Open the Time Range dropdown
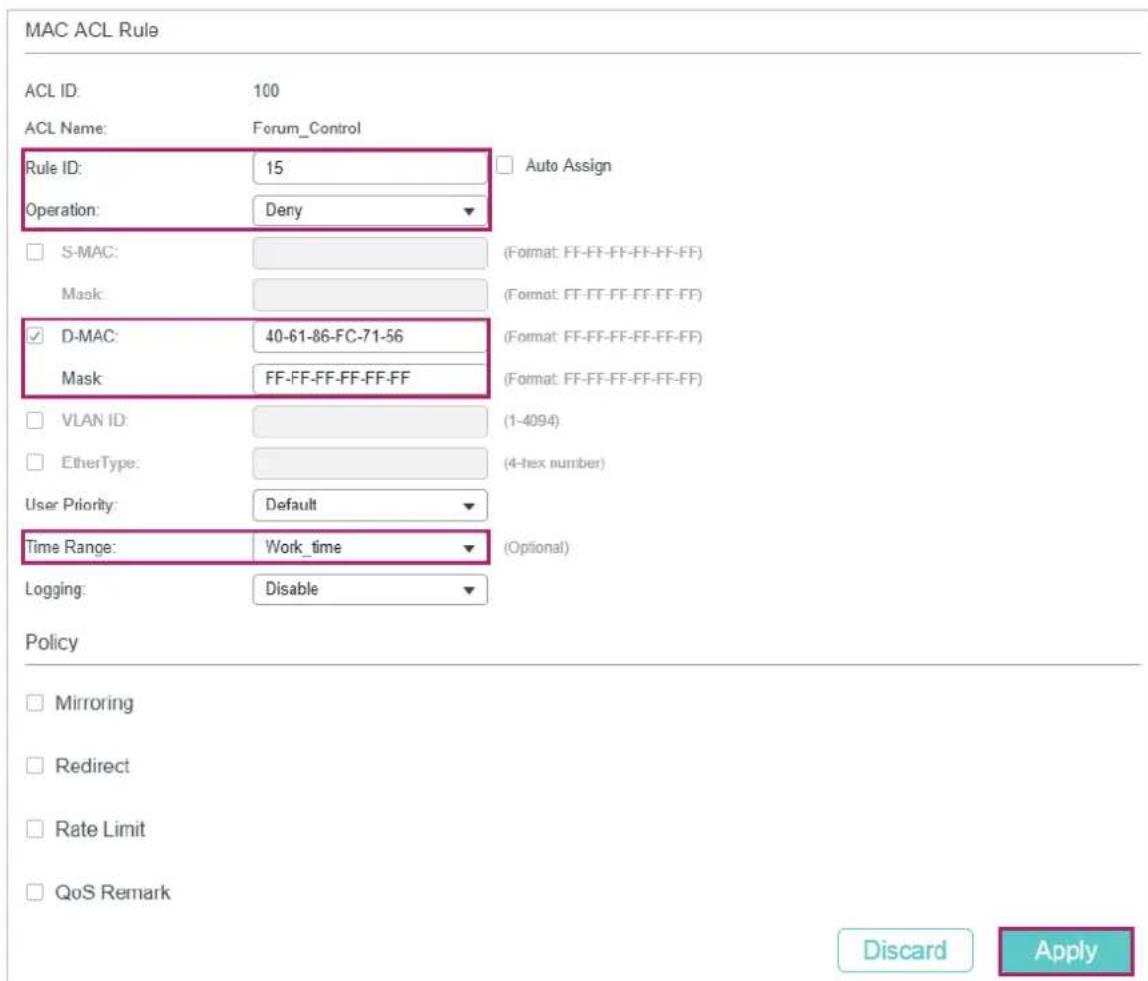1148x981 pixels. (370, 548)
